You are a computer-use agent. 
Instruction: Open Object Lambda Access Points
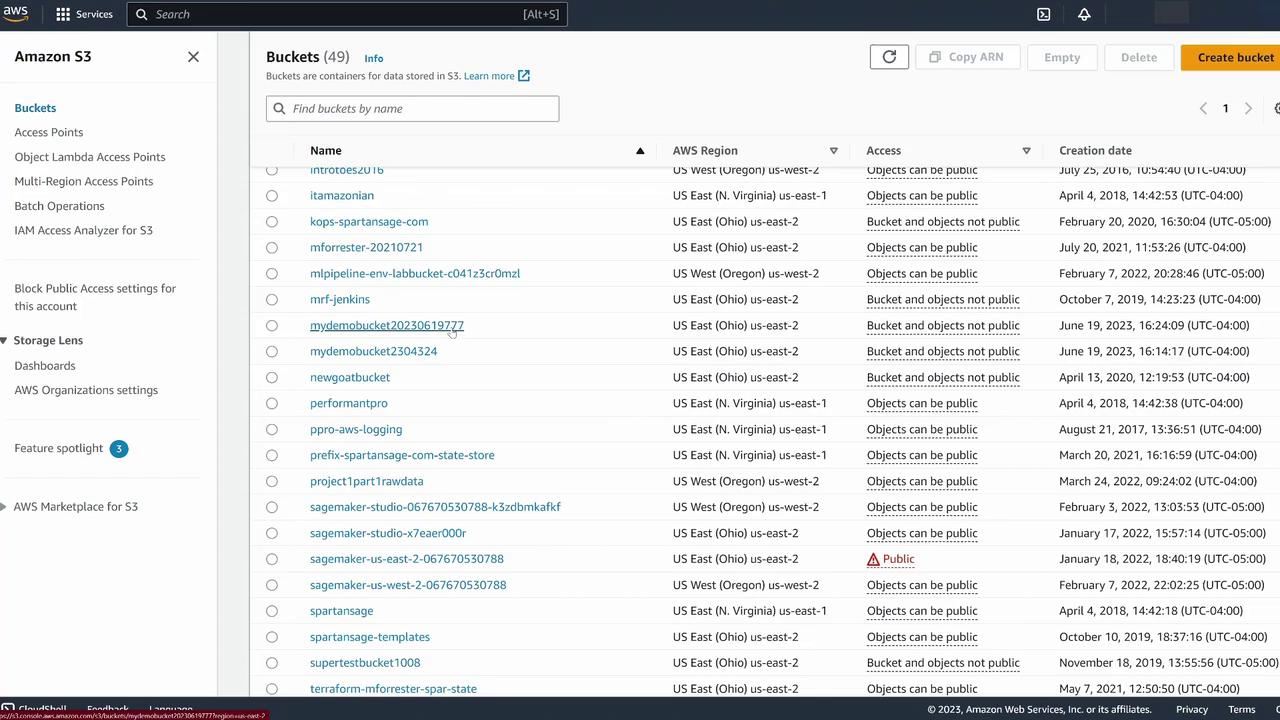point(90,157)
